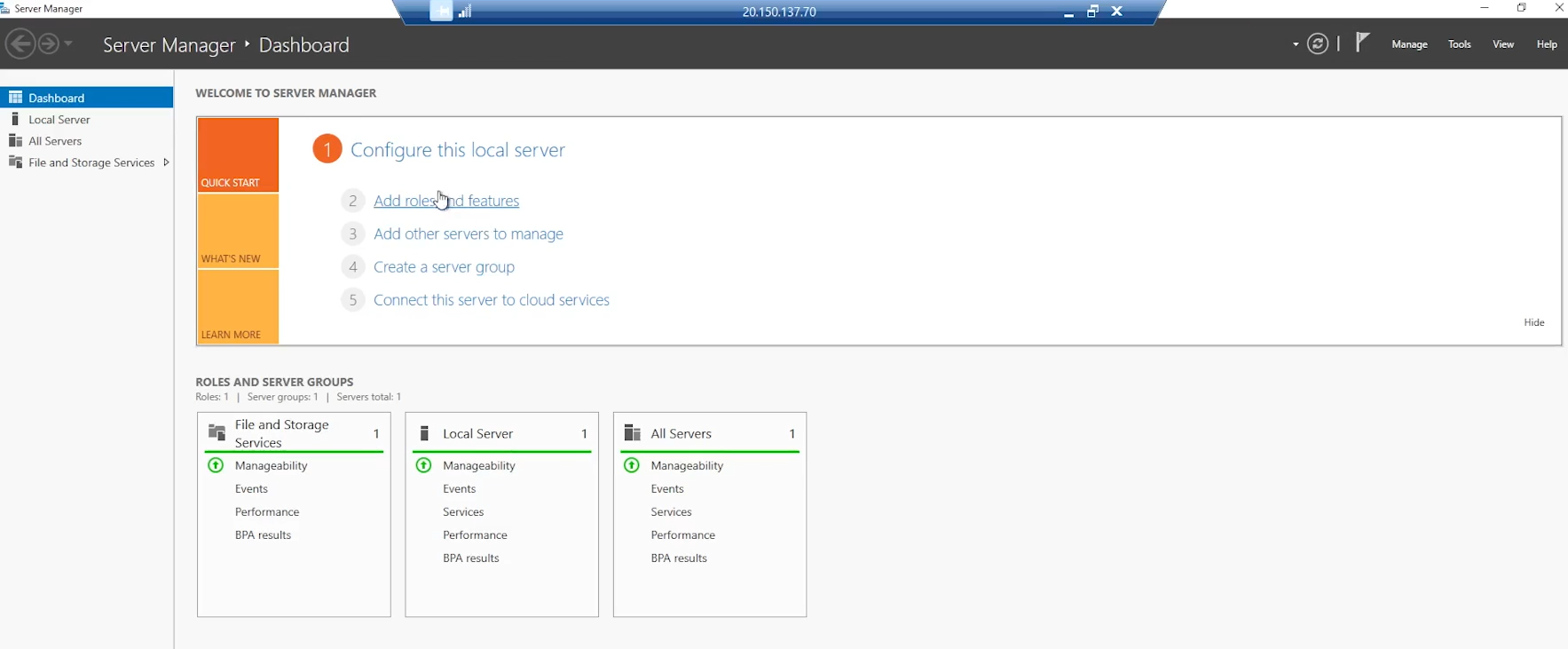The image size is (1568, 649).
Task: Click Create a server group link
Action: [x=444, y=266]
